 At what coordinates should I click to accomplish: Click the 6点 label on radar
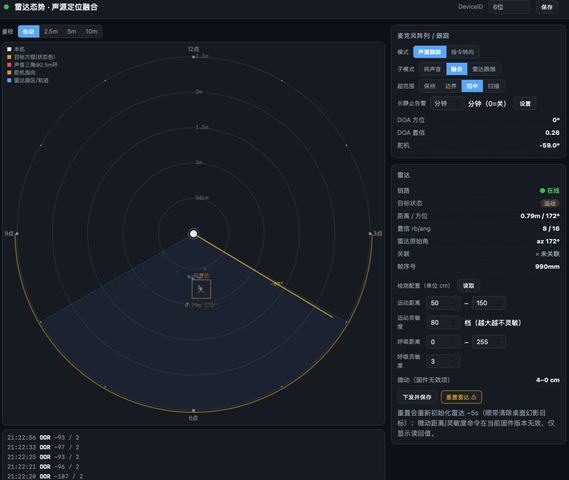click(193, 418)
